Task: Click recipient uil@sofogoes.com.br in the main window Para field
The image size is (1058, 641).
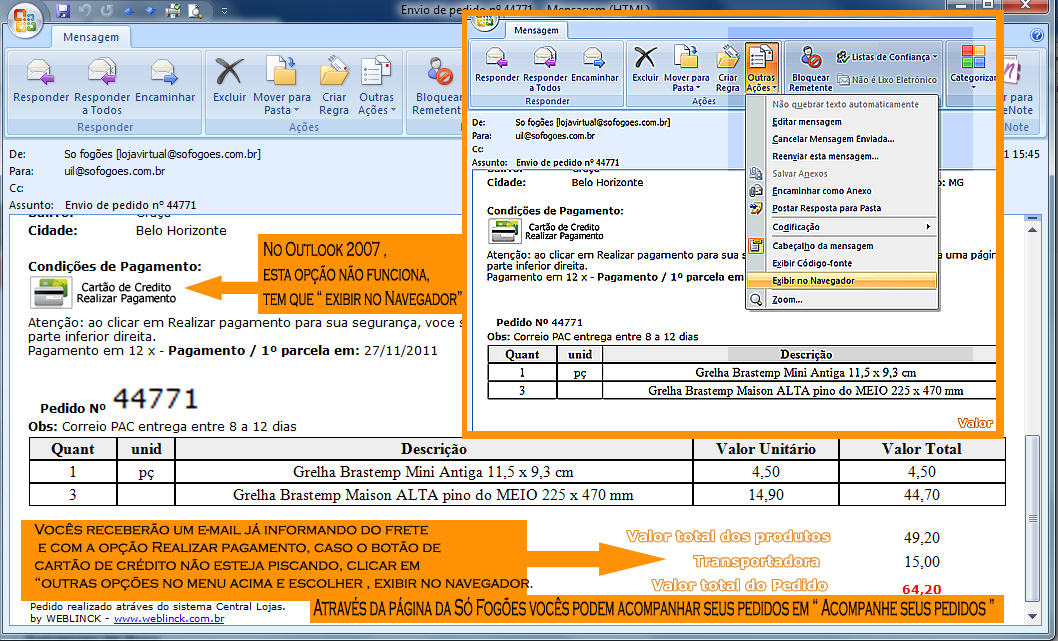Action: [x=115, y=171]
